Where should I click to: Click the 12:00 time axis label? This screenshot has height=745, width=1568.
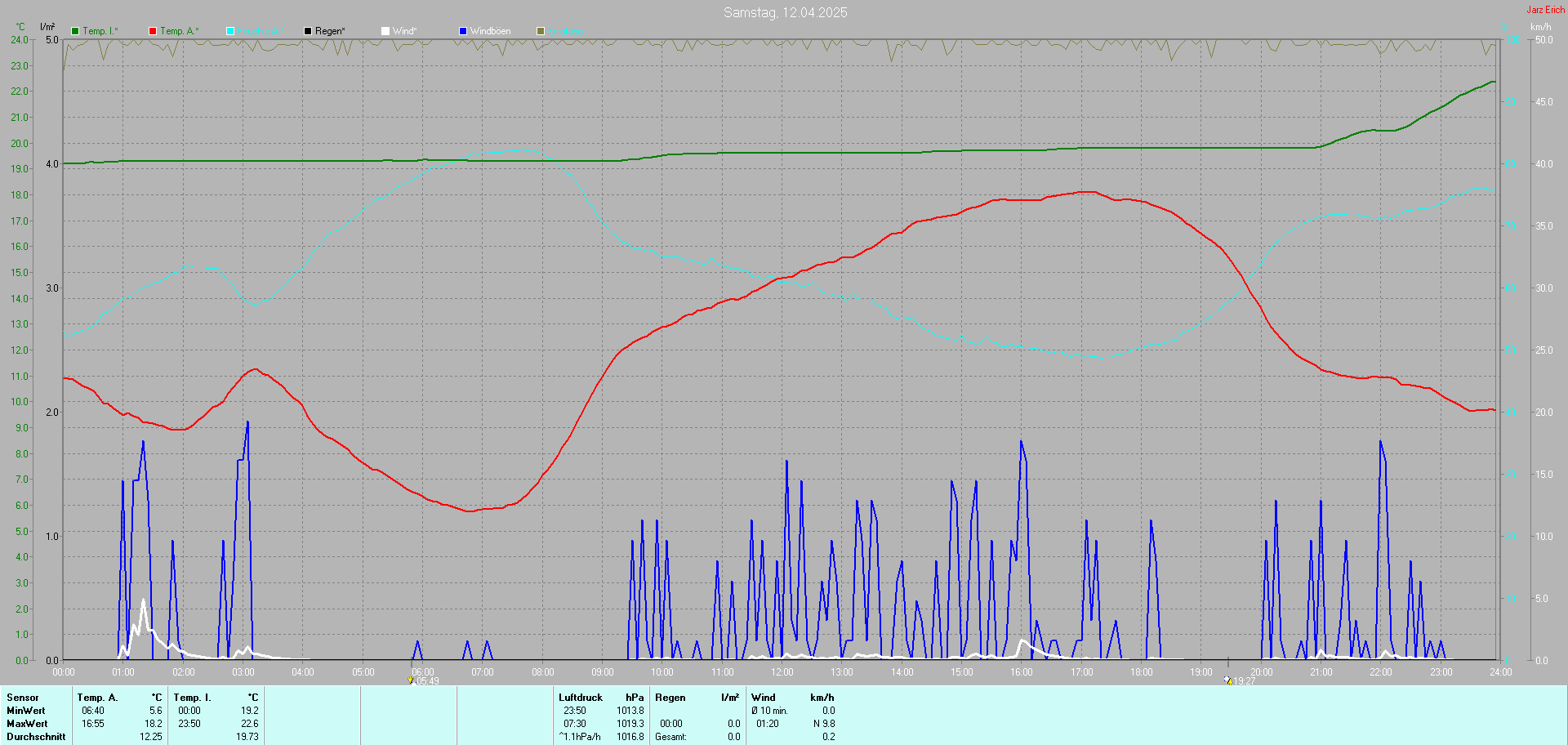coord(782,672)
